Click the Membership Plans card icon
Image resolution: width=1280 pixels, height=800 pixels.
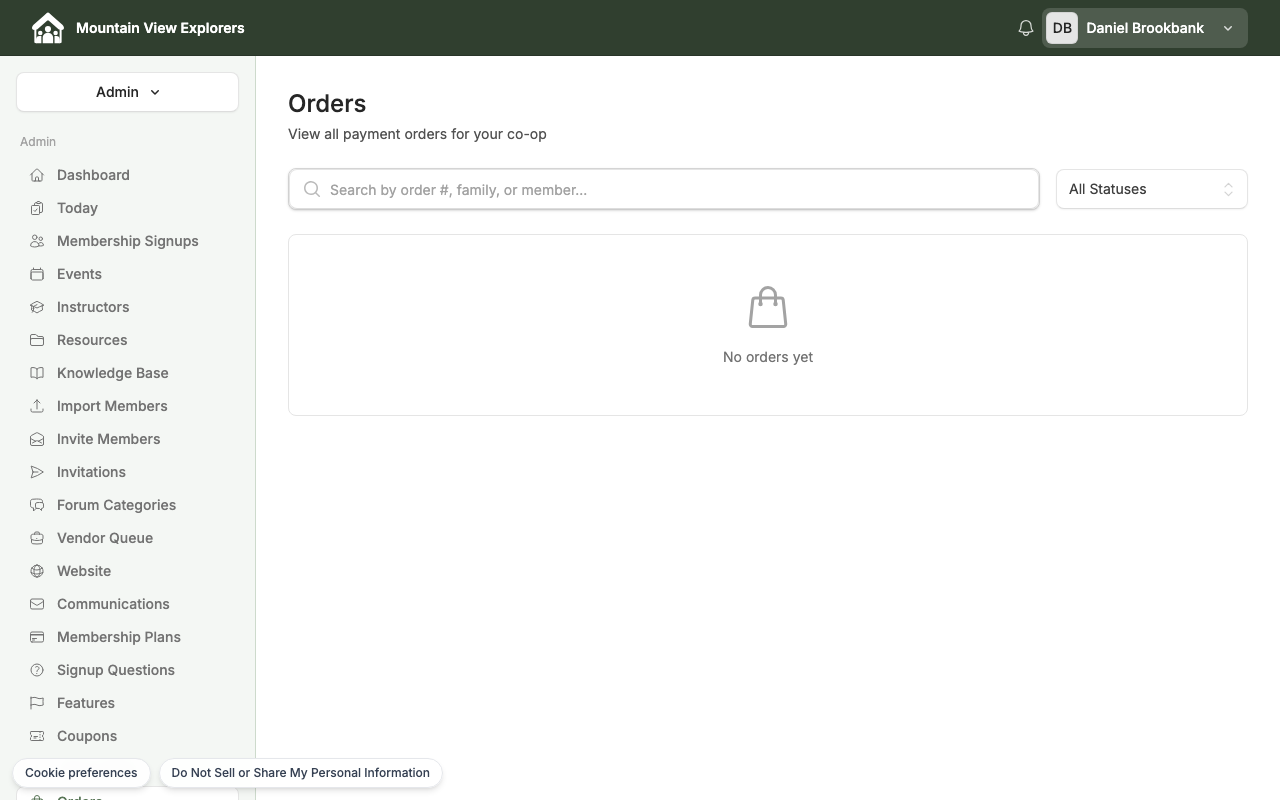click(x=37, y=637)
